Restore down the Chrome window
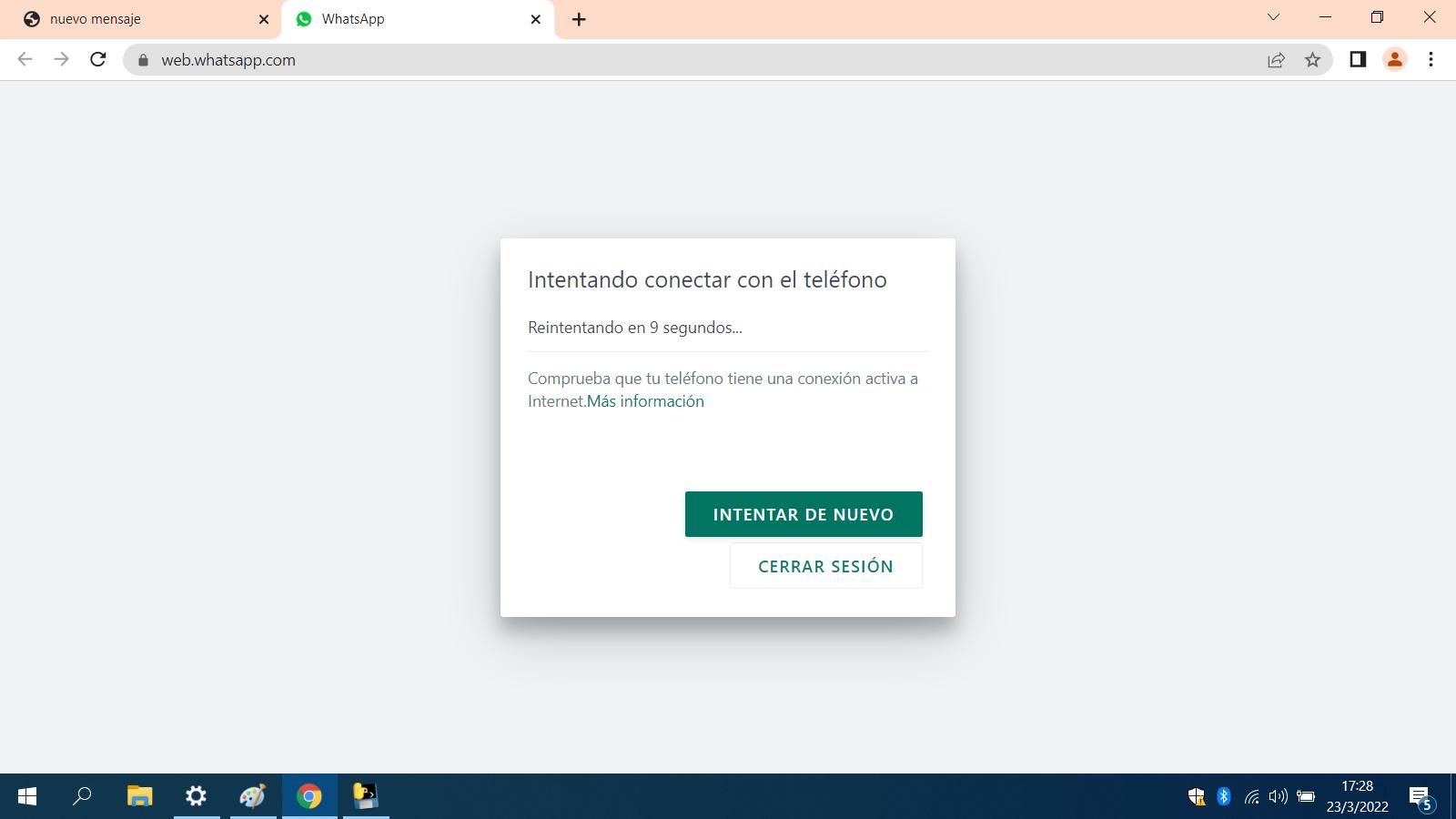Viewport: 1456px width, 819px height. pos(1377,17)
